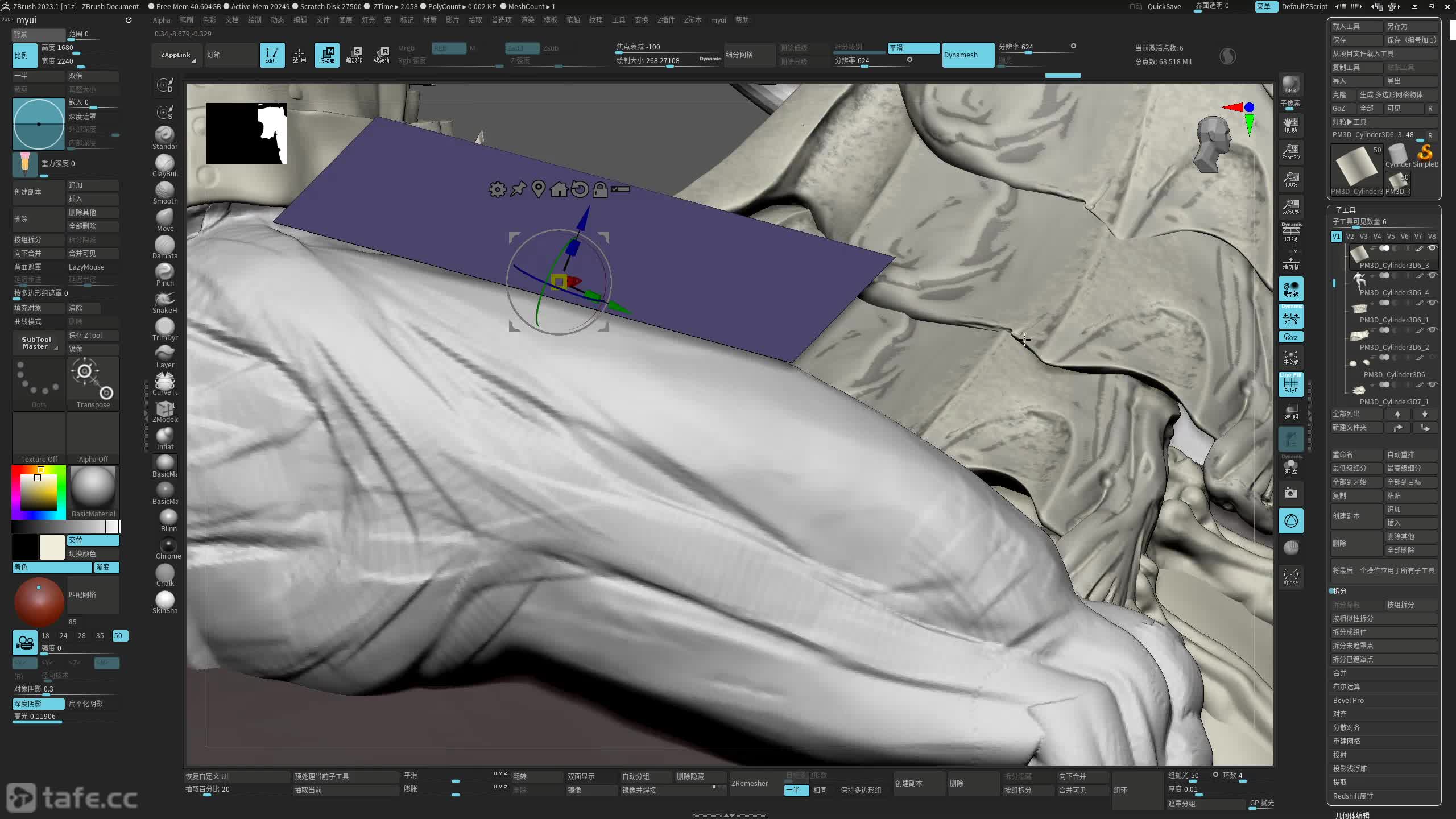
Task: Expand the 重建网格 section
Action: 1346,741
